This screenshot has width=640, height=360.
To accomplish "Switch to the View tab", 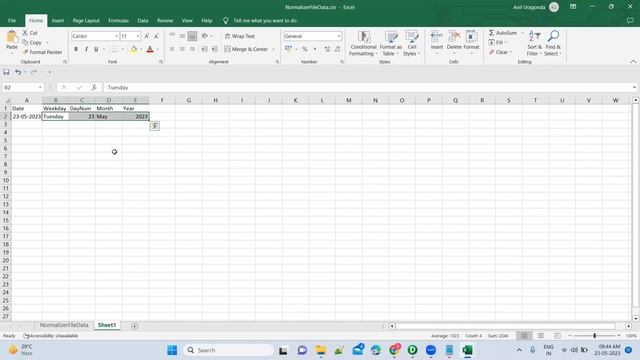I will [x=187, y=20].
